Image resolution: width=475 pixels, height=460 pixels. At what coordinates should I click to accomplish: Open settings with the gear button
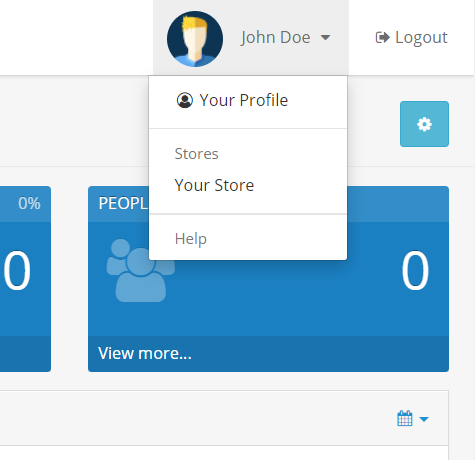(424, 124)
